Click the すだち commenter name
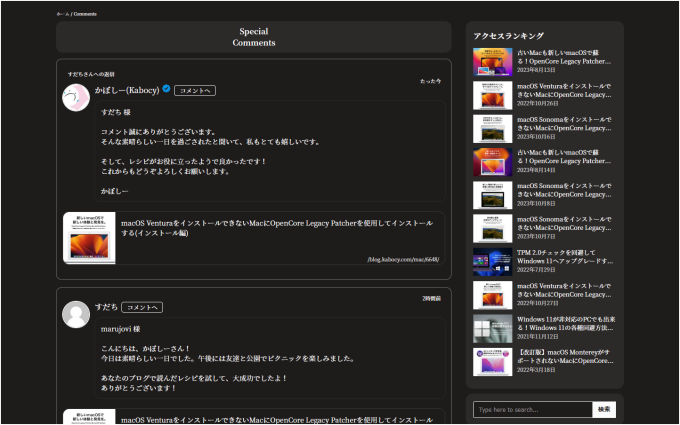Viewport: 680px width, 425px height. tap(106, 307)
